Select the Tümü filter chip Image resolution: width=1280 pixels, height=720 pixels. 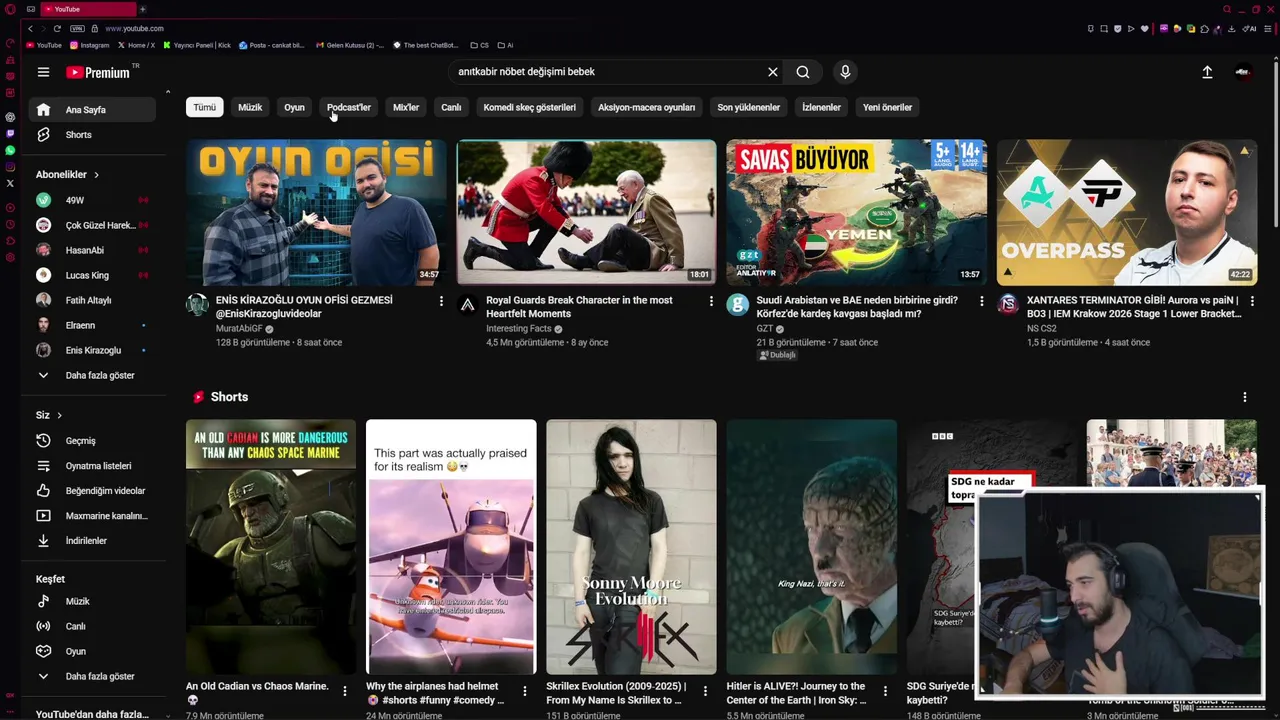pos(205,107)
